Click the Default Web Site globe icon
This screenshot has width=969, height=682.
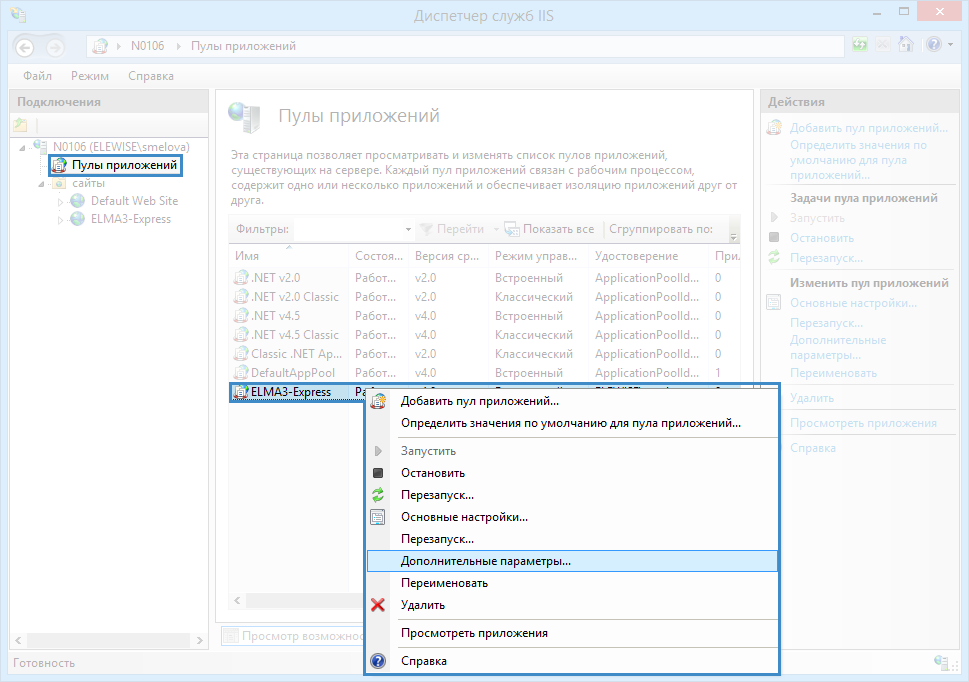tap(78, 201)
